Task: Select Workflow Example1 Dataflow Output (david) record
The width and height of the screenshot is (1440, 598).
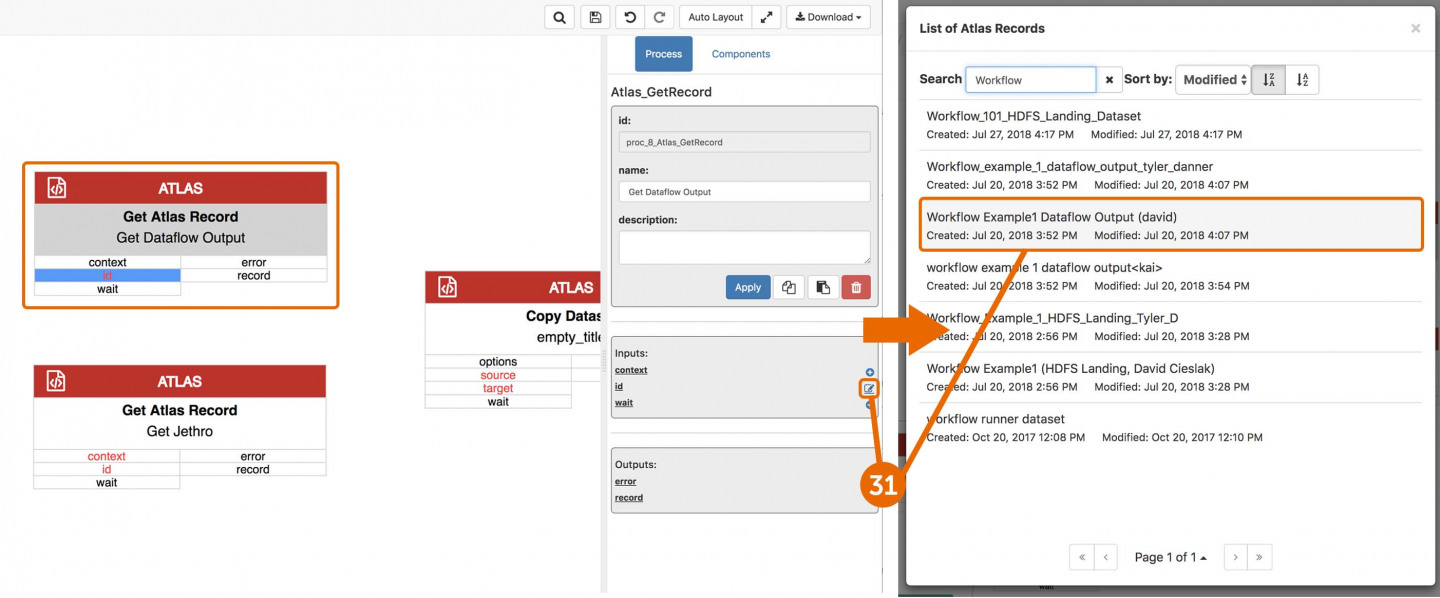Action: pyautogui.click(x=1170, y=225)
